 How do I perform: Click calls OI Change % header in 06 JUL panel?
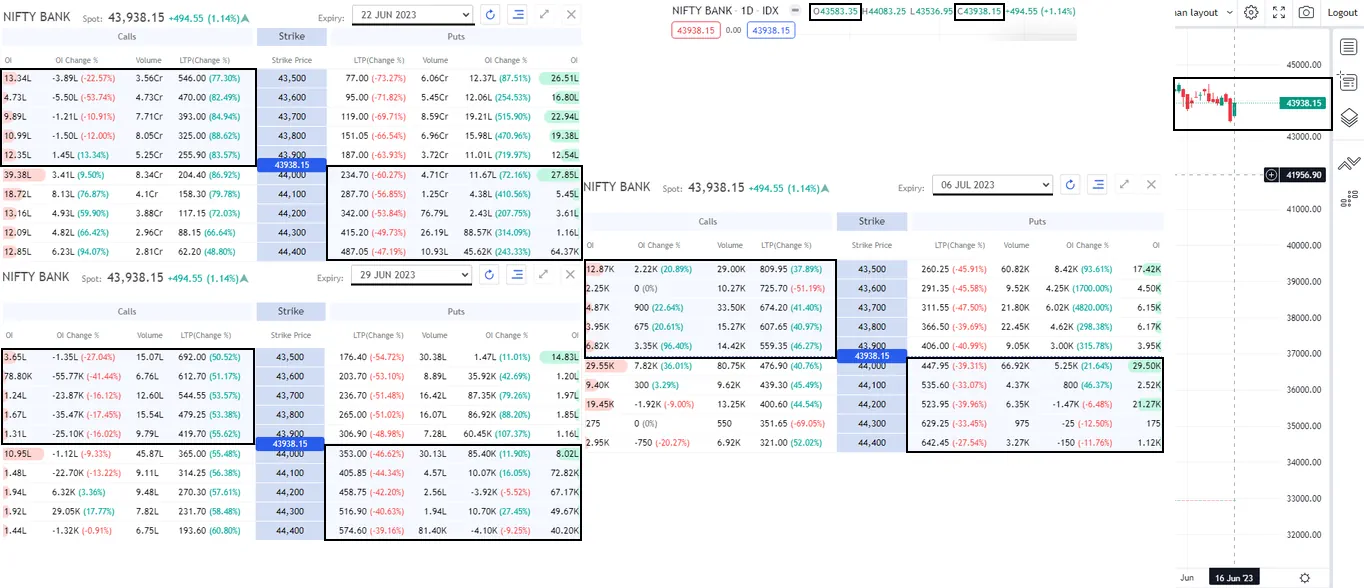[x=658, y=245]
